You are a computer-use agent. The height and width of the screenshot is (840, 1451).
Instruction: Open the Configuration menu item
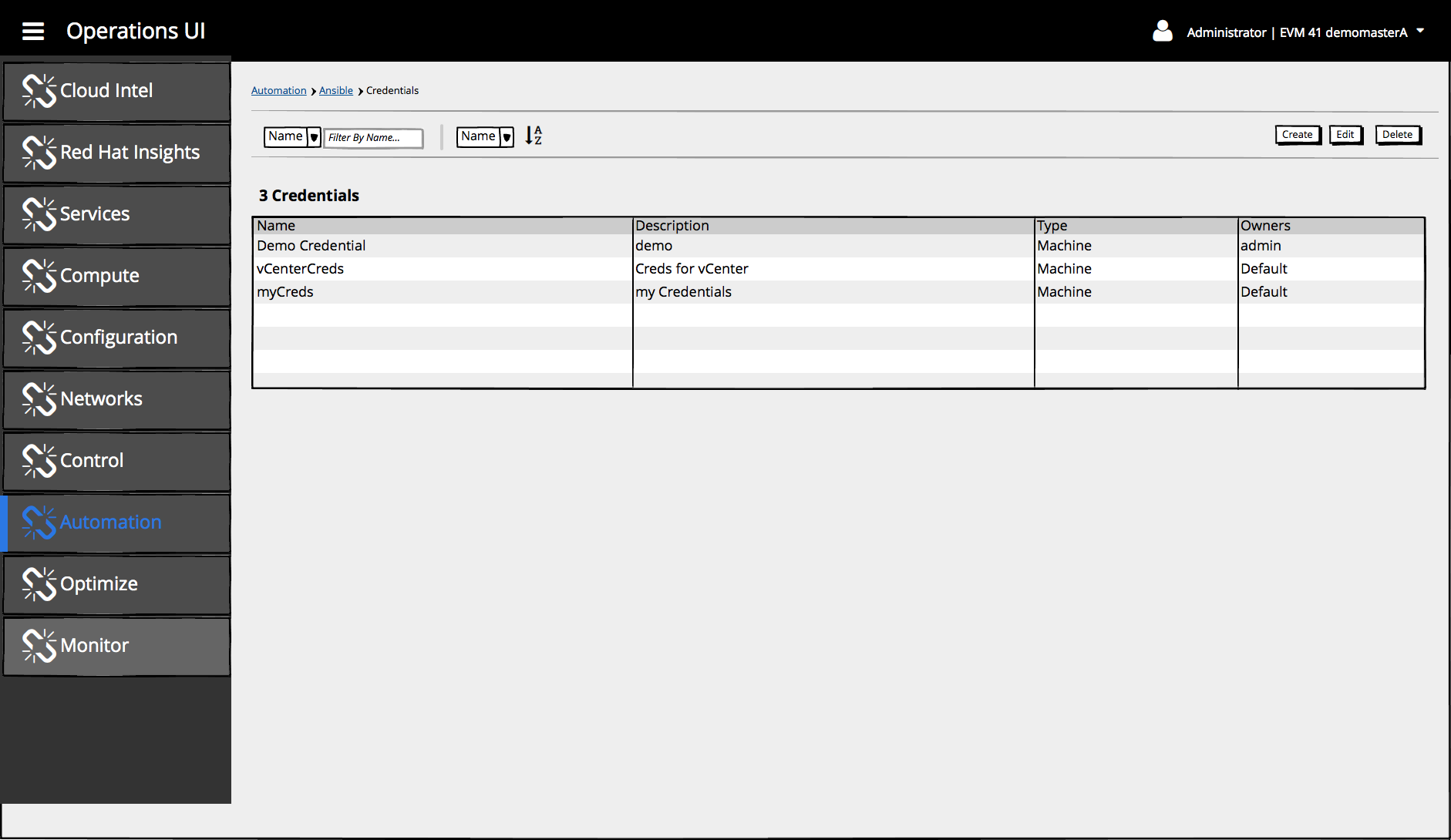click(118, 338)
